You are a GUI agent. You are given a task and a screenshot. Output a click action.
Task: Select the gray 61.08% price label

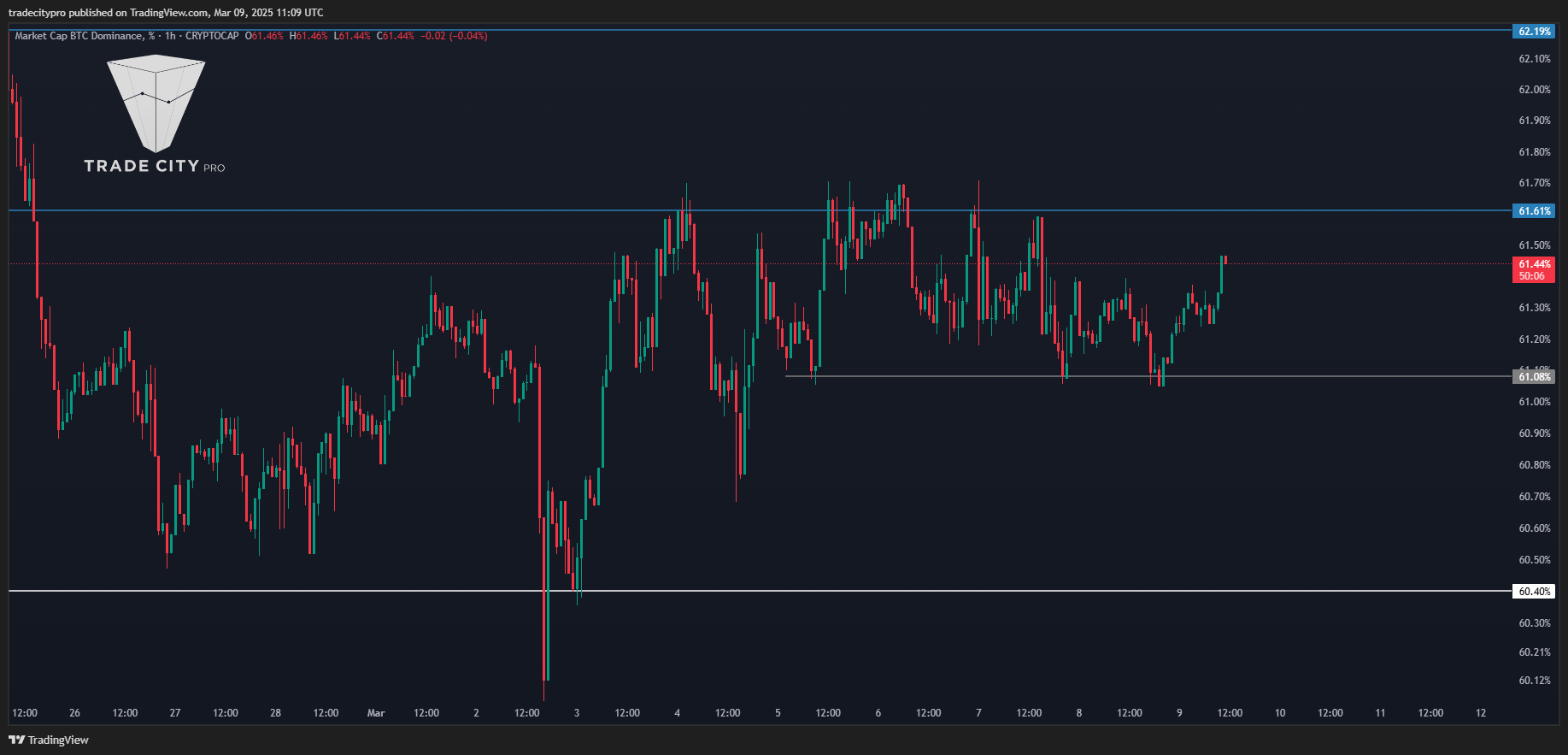click(x=1534, y=377)
